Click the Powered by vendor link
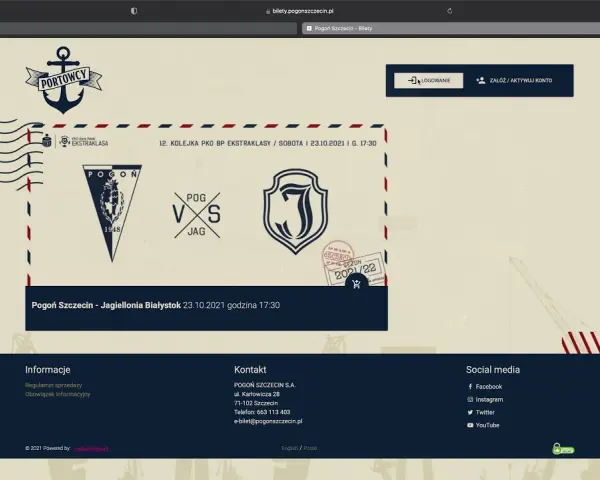Screen dimensions: 600x480 click(x=91, y=449)
